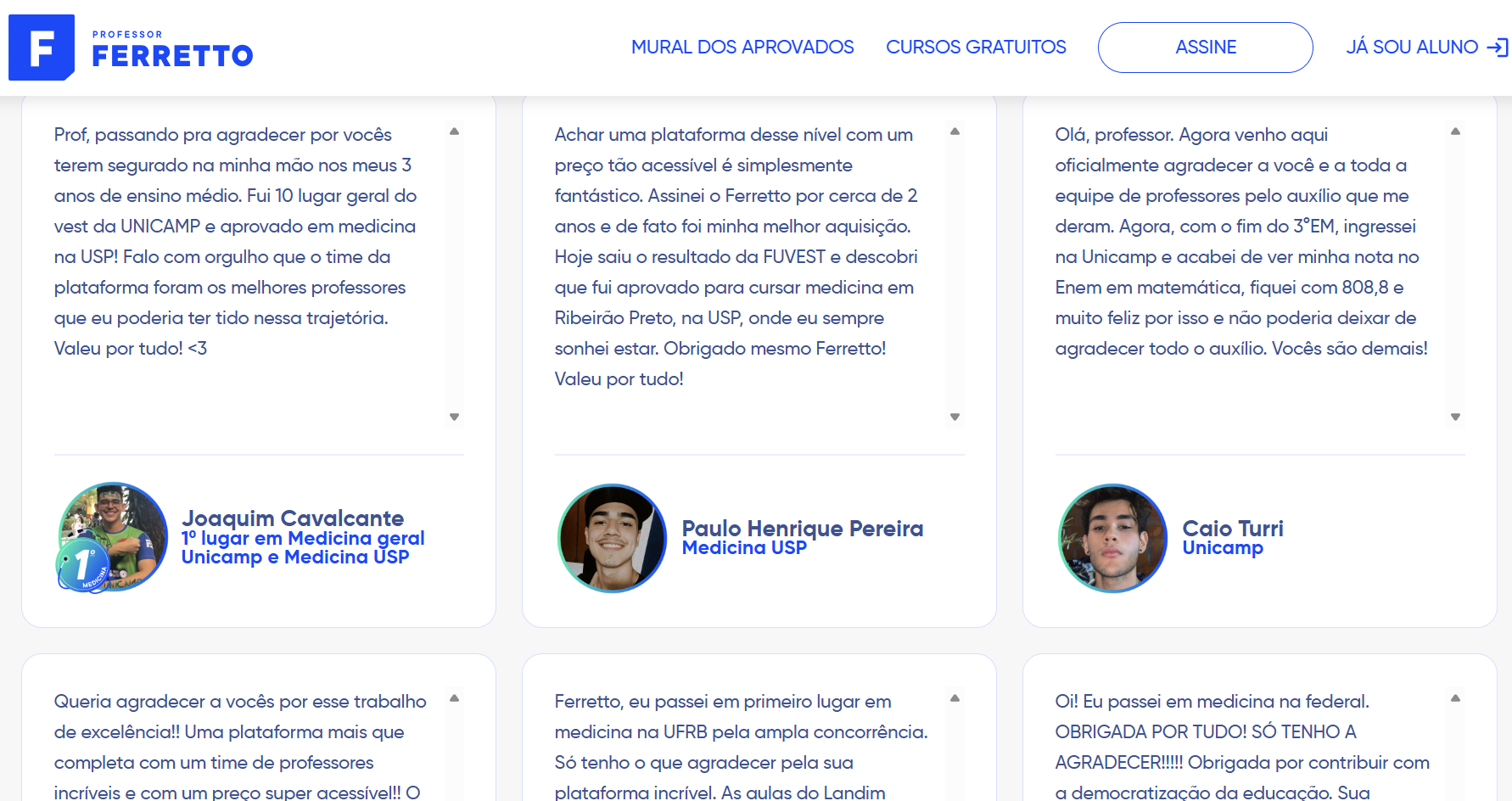Open Mural dos Aprovados menu item
Screen dimensions: 1512x801
[742, 48]
